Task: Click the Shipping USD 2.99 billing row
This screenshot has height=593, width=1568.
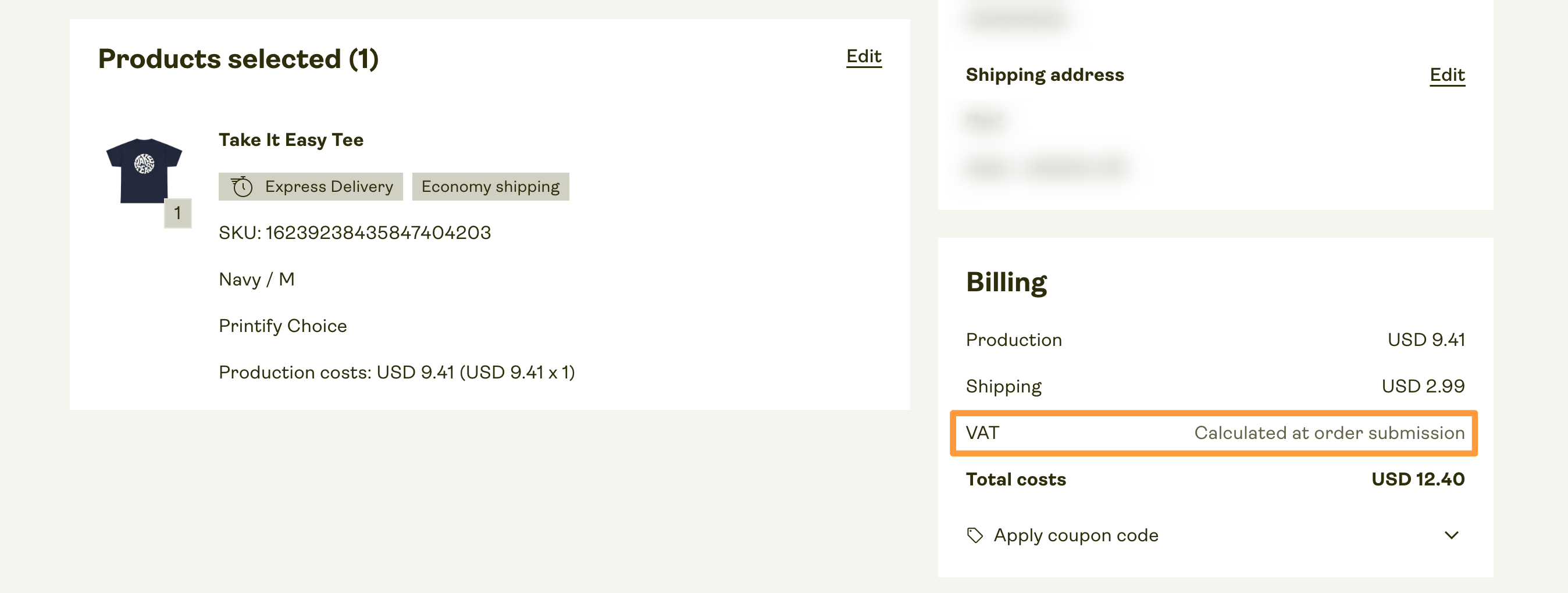Action: click(x=1215, y=386)
